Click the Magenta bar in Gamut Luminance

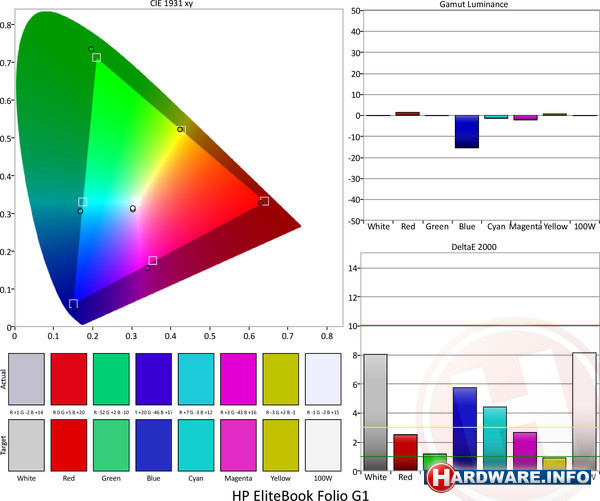[x=525, y=117]
